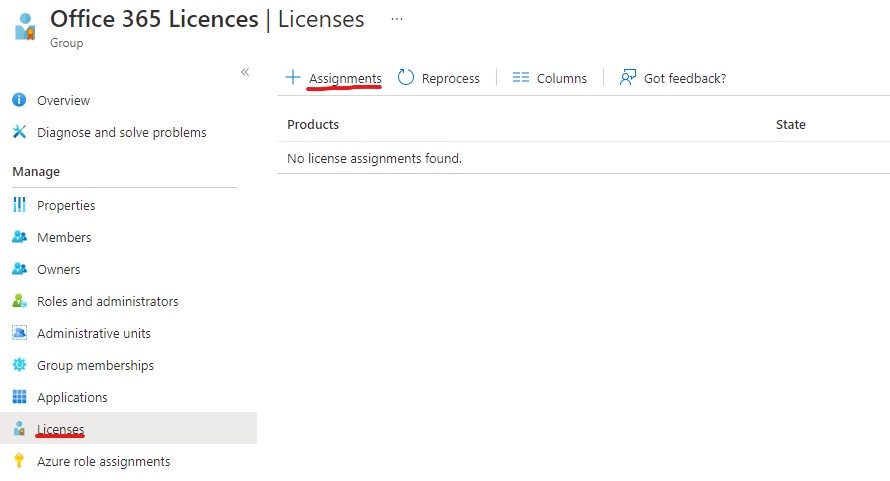Viewport: 890px width, 481px height.
Task: Open group Properties
Action: 66,206
